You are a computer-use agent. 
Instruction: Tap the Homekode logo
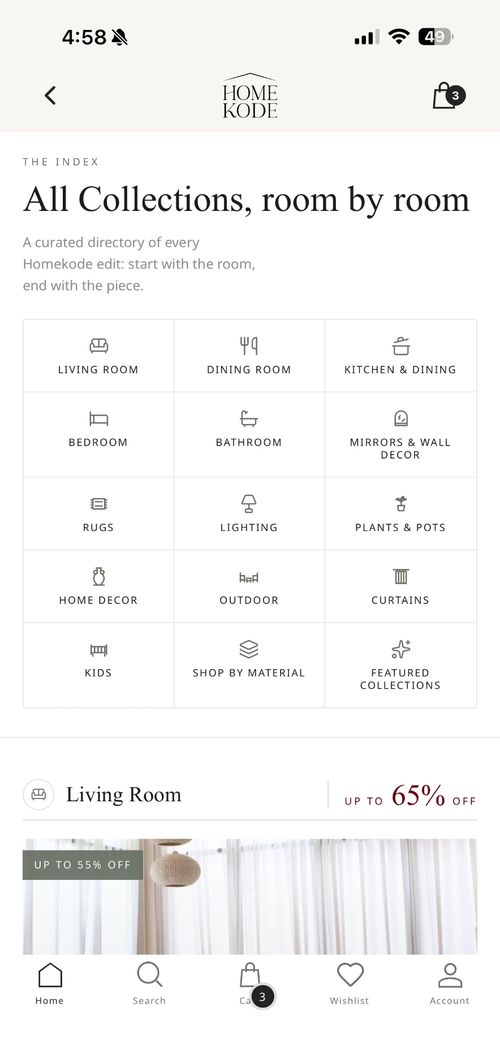click(x=250, y=96)
